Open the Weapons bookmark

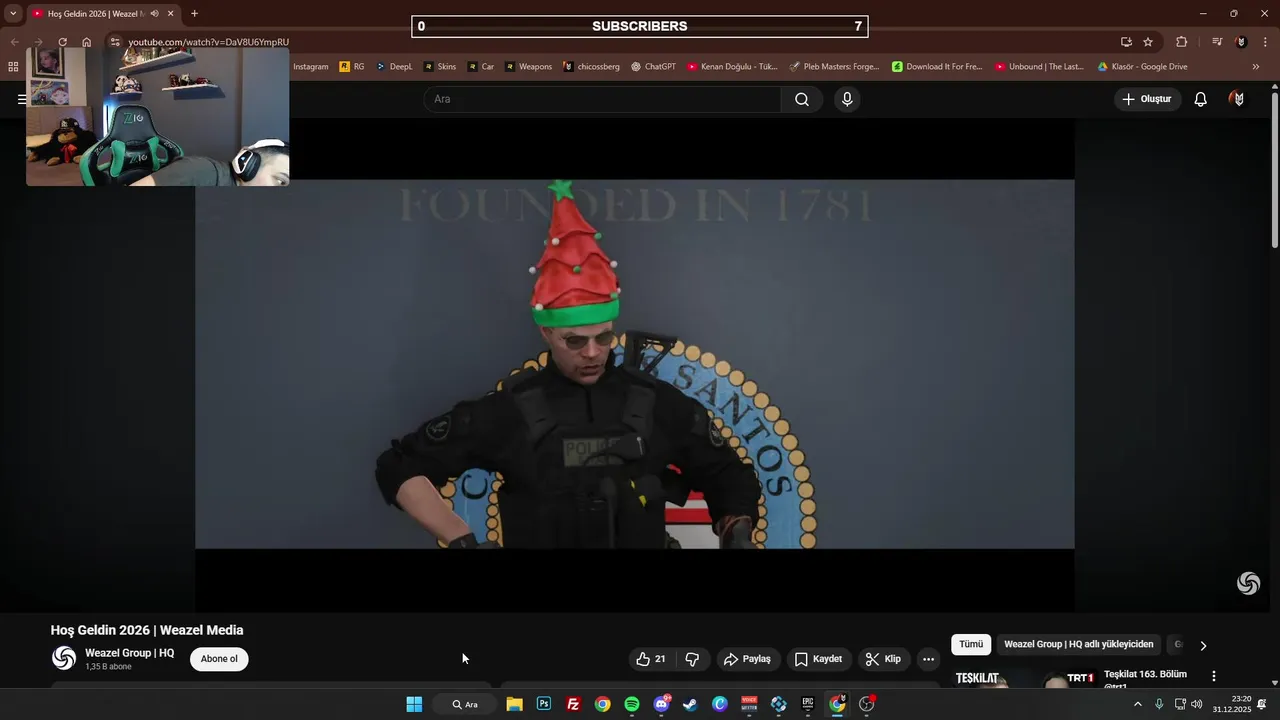(528, 67)
